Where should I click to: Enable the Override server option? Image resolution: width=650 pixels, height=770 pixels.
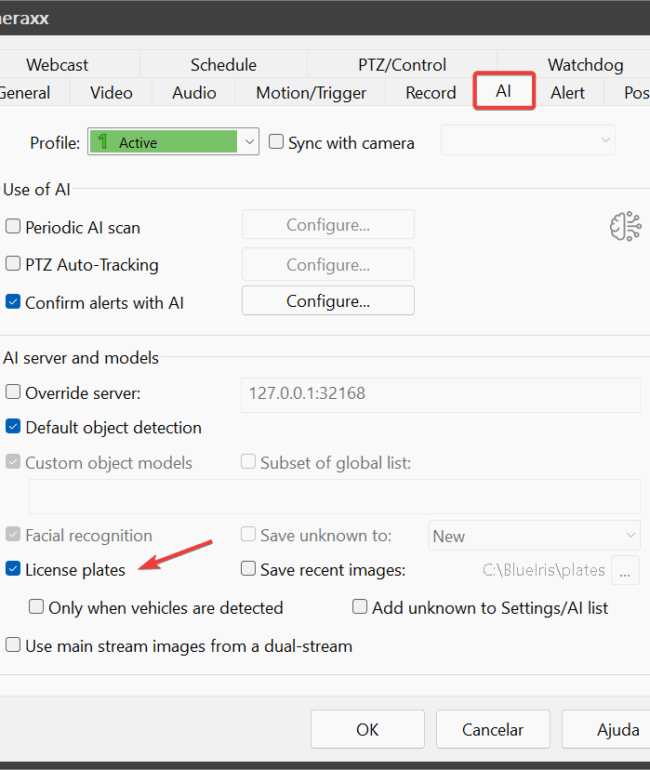(x=13, y=393)
